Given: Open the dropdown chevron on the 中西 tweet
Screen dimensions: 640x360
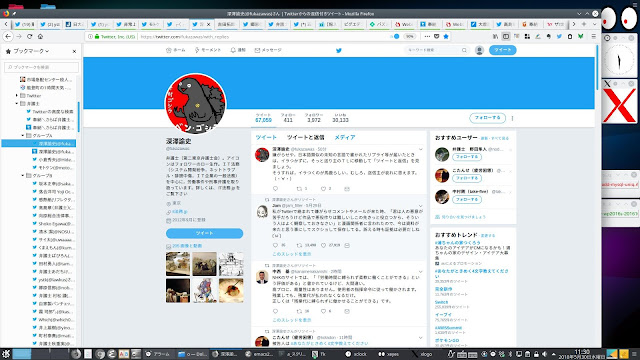Looking at the screenshot, I should (x=421, y=272).
